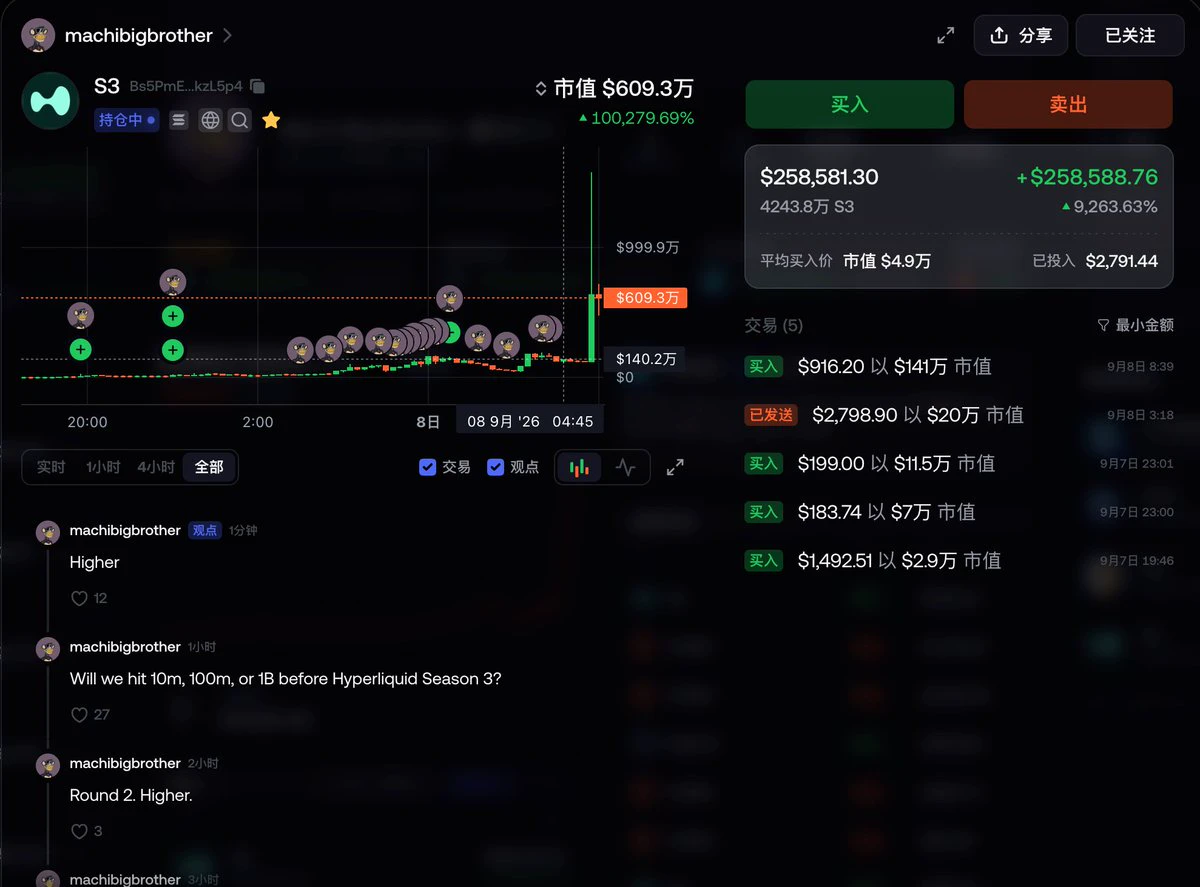Select the 全部 timeframe tab
1200x887 pixels.
(209, 467)
